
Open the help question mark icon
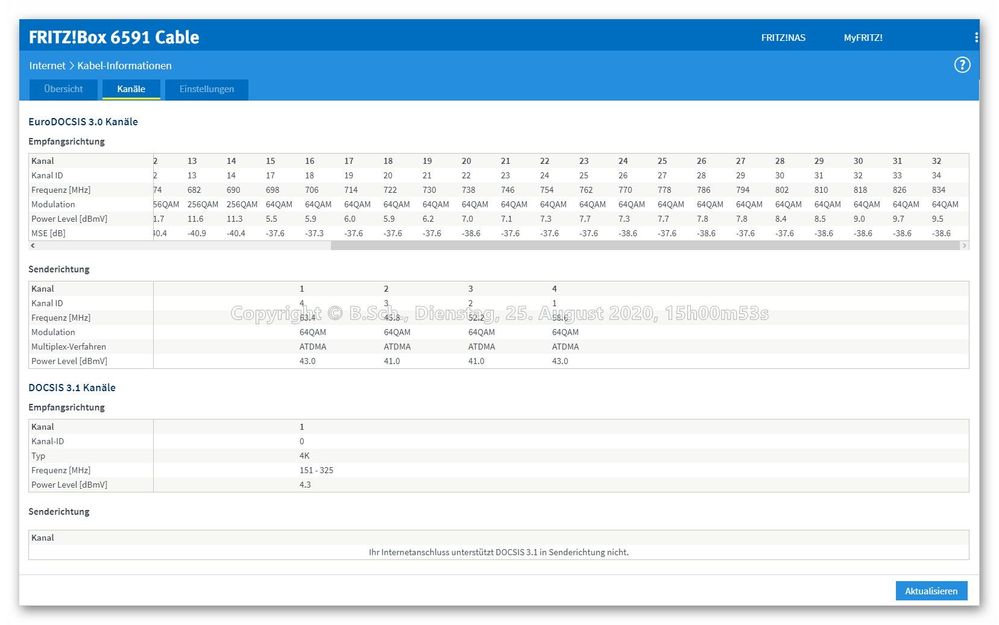tap(961, 65)
